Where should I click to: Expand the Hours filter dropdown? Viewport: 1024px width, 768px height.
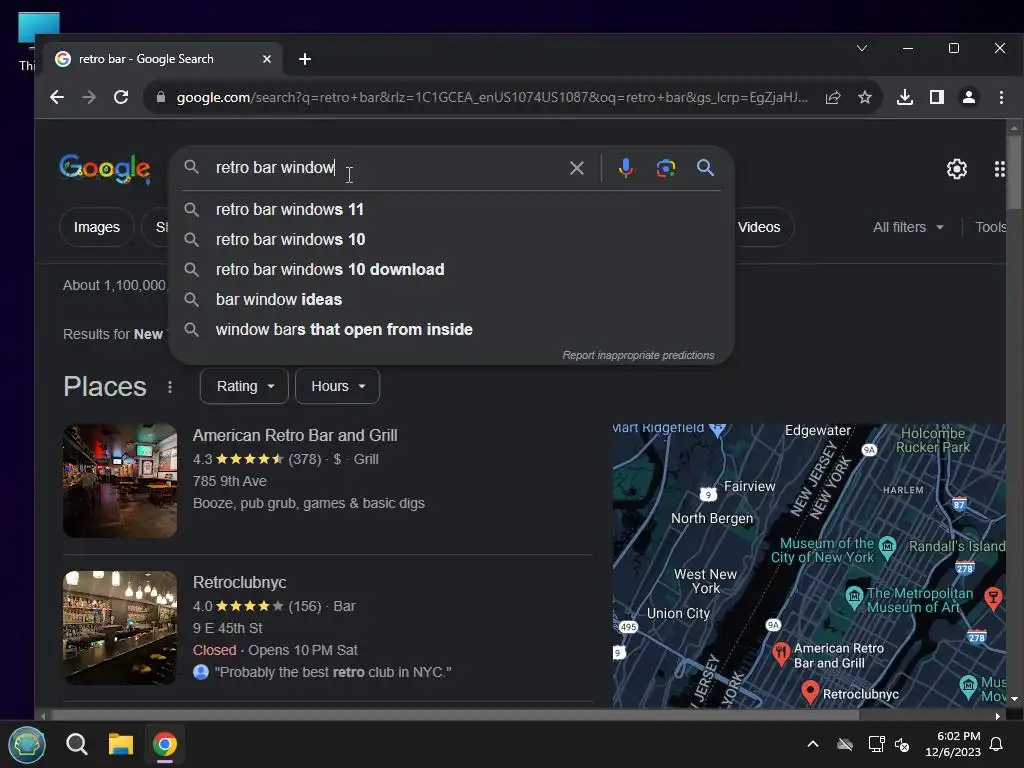click(337, 386)
